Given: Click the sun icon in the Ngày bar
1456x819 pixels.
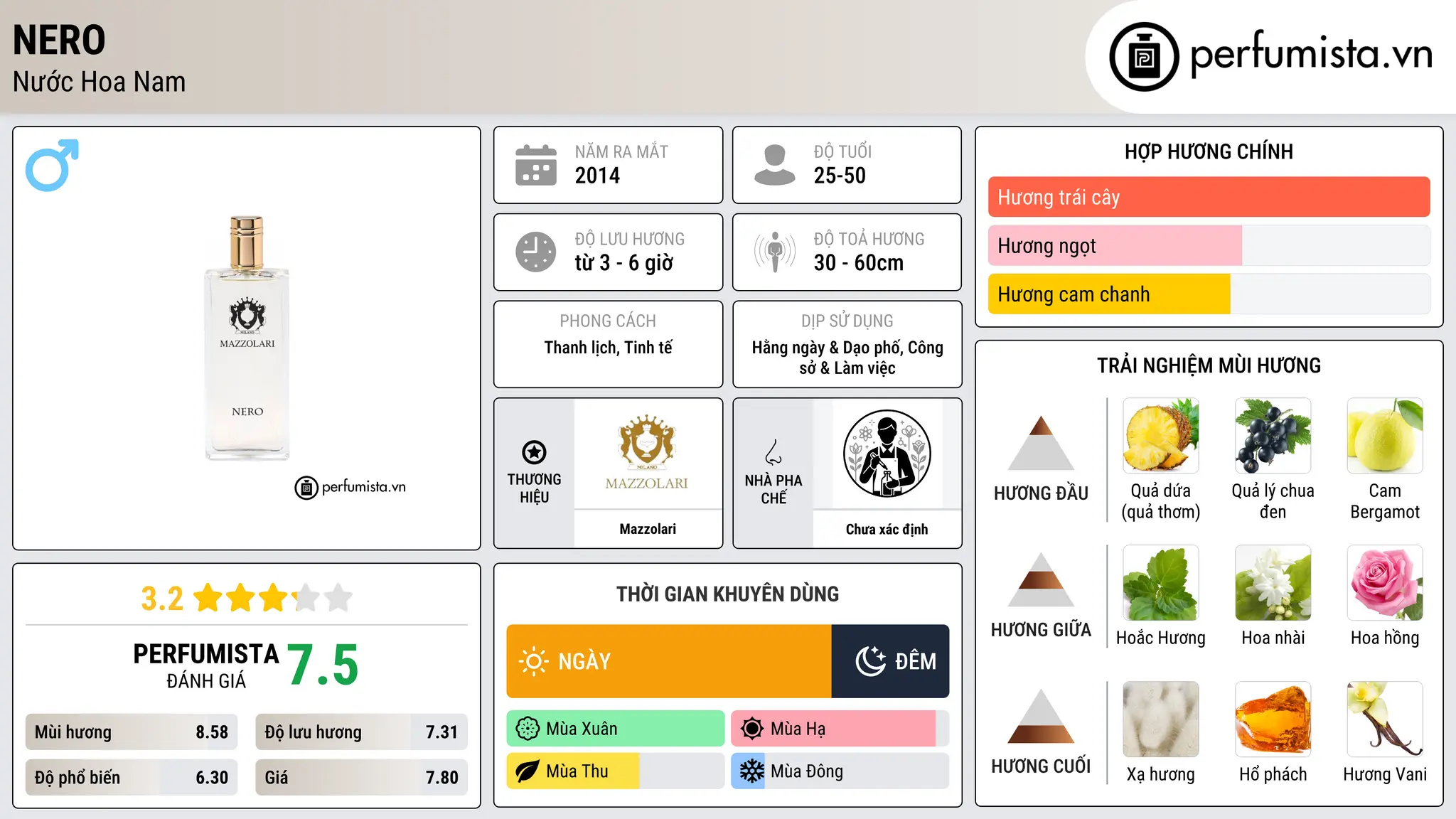Looking at the screenshot, I should point(533,661).
